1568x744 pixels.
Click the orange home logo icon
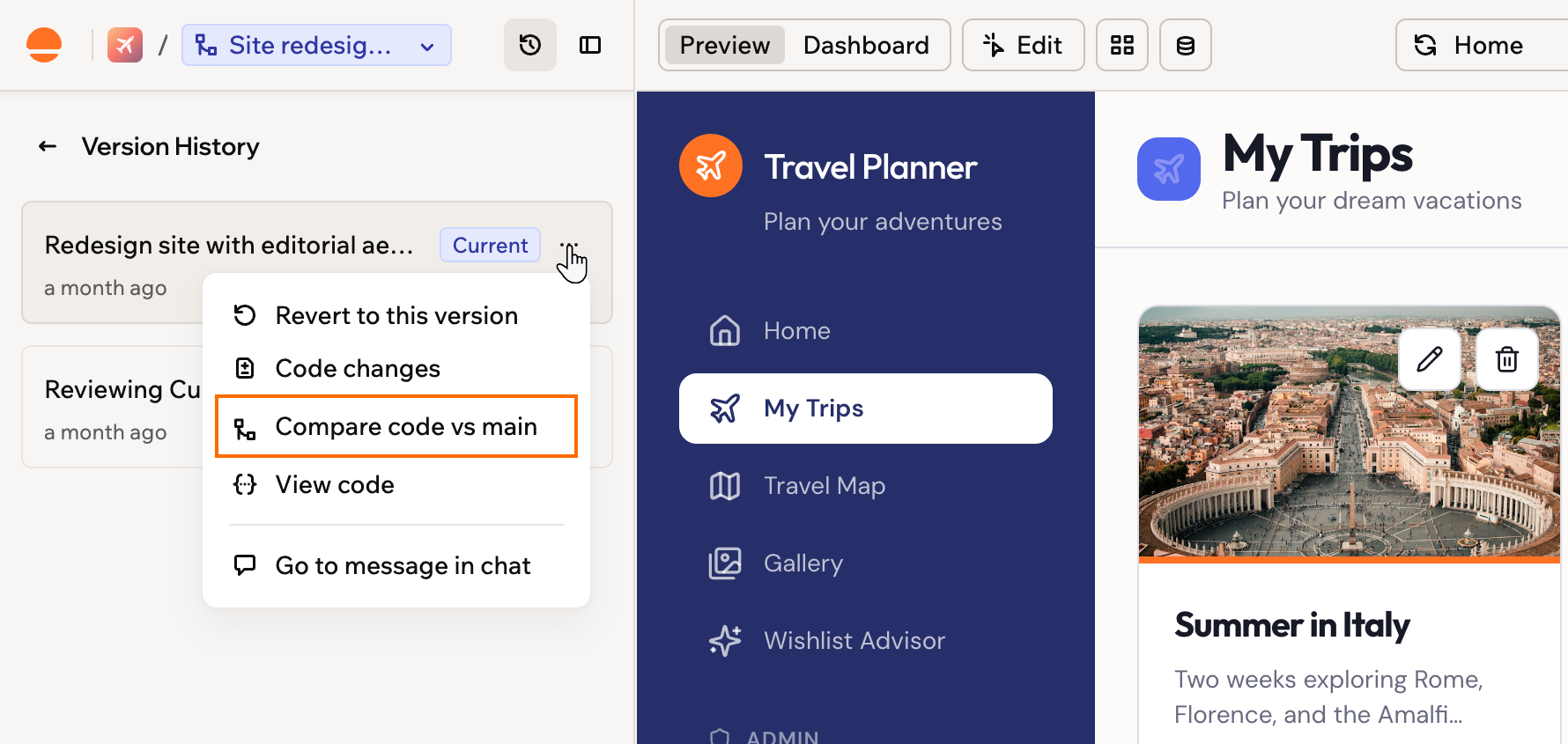point(44,45)
